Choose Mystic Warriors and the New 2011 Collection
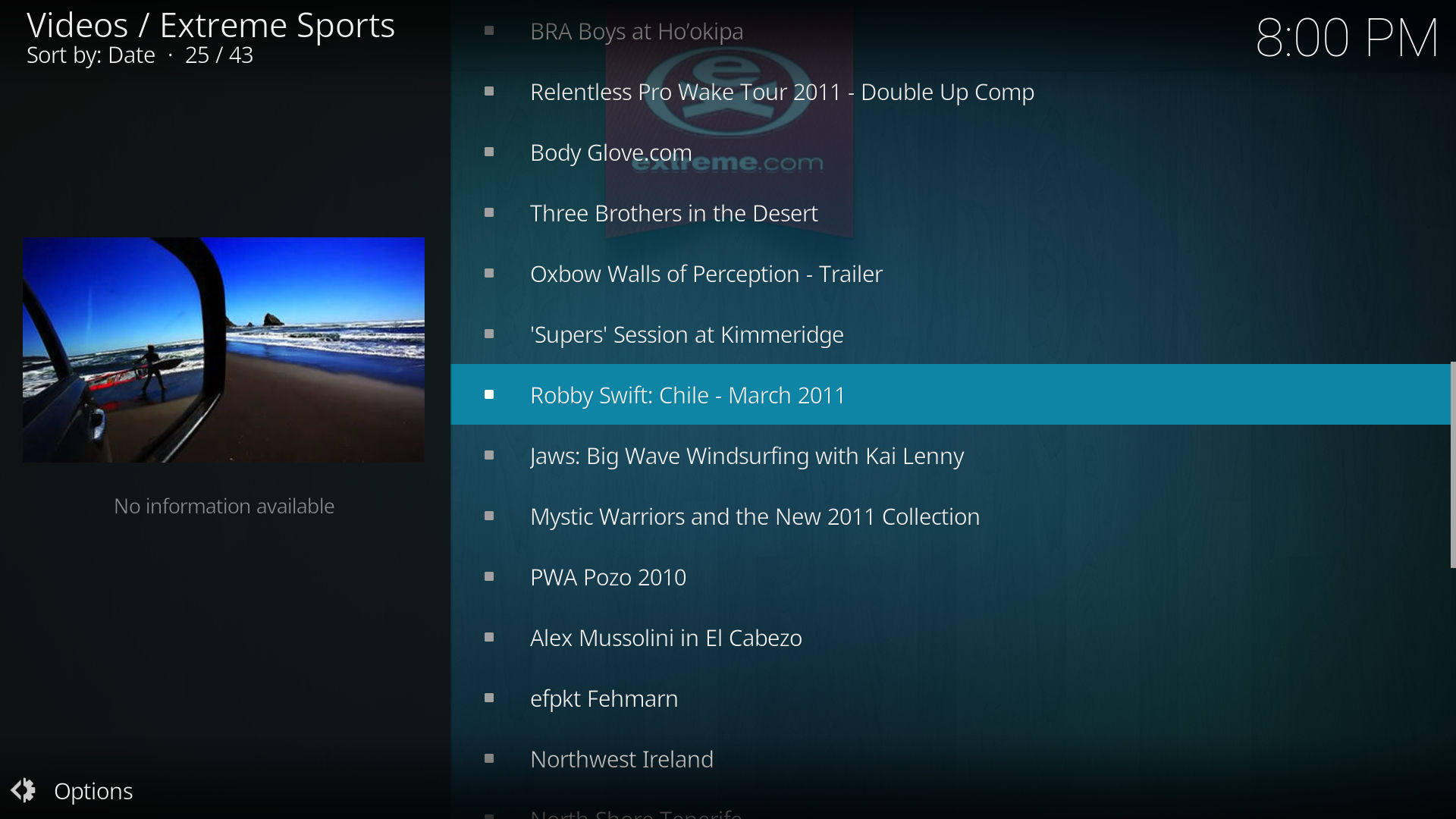The image size is (1456, 819). coord(755,516)
